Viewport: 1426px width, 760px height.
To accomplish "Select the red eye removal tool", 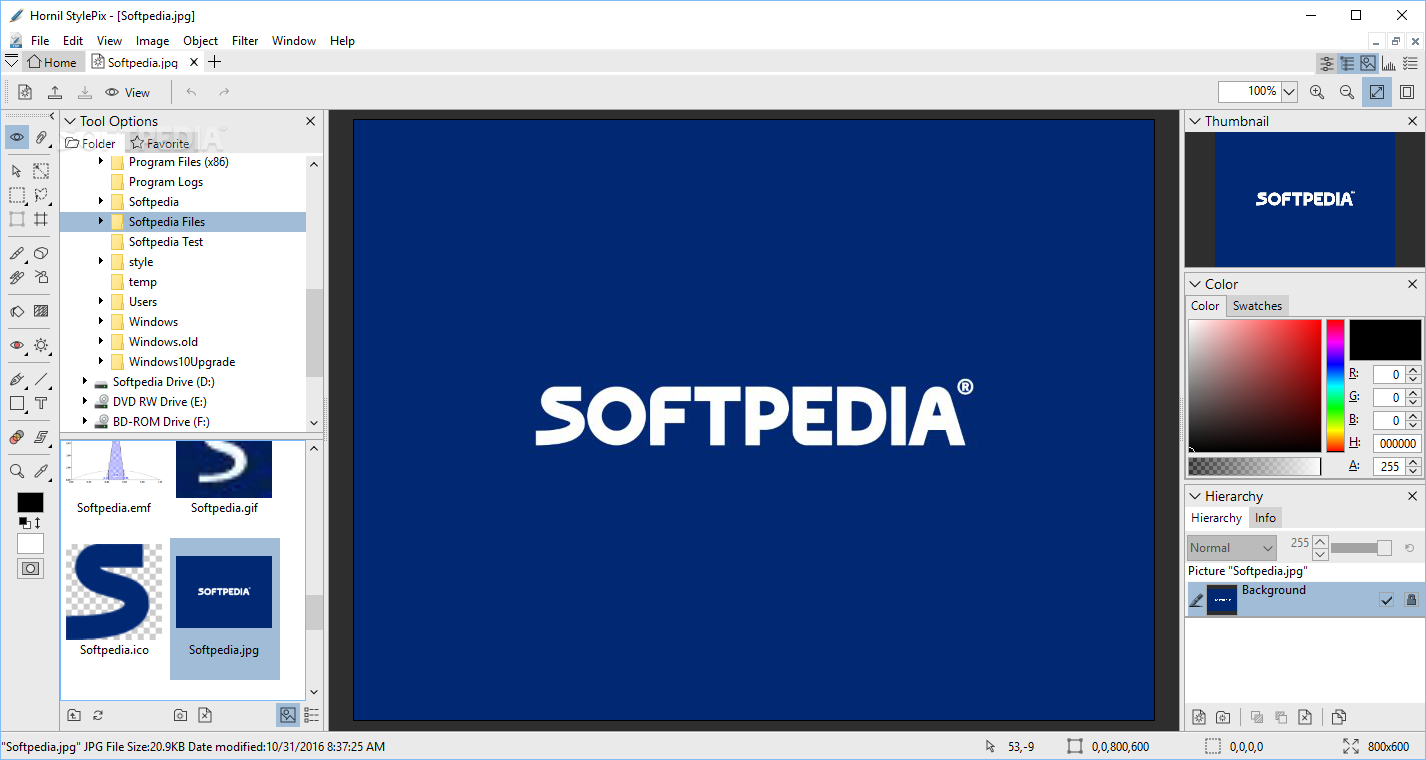I will pyautogui.click(x=17, y=345).
